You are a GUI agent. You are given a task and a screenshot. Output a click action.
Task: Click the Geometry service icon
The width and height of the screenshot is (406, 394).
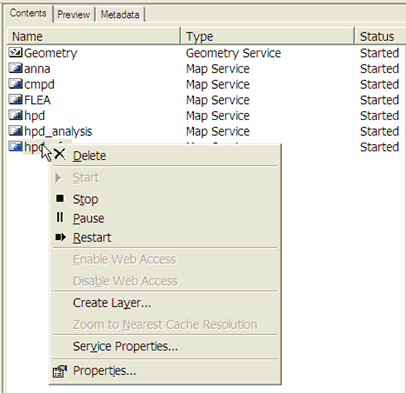15,53
